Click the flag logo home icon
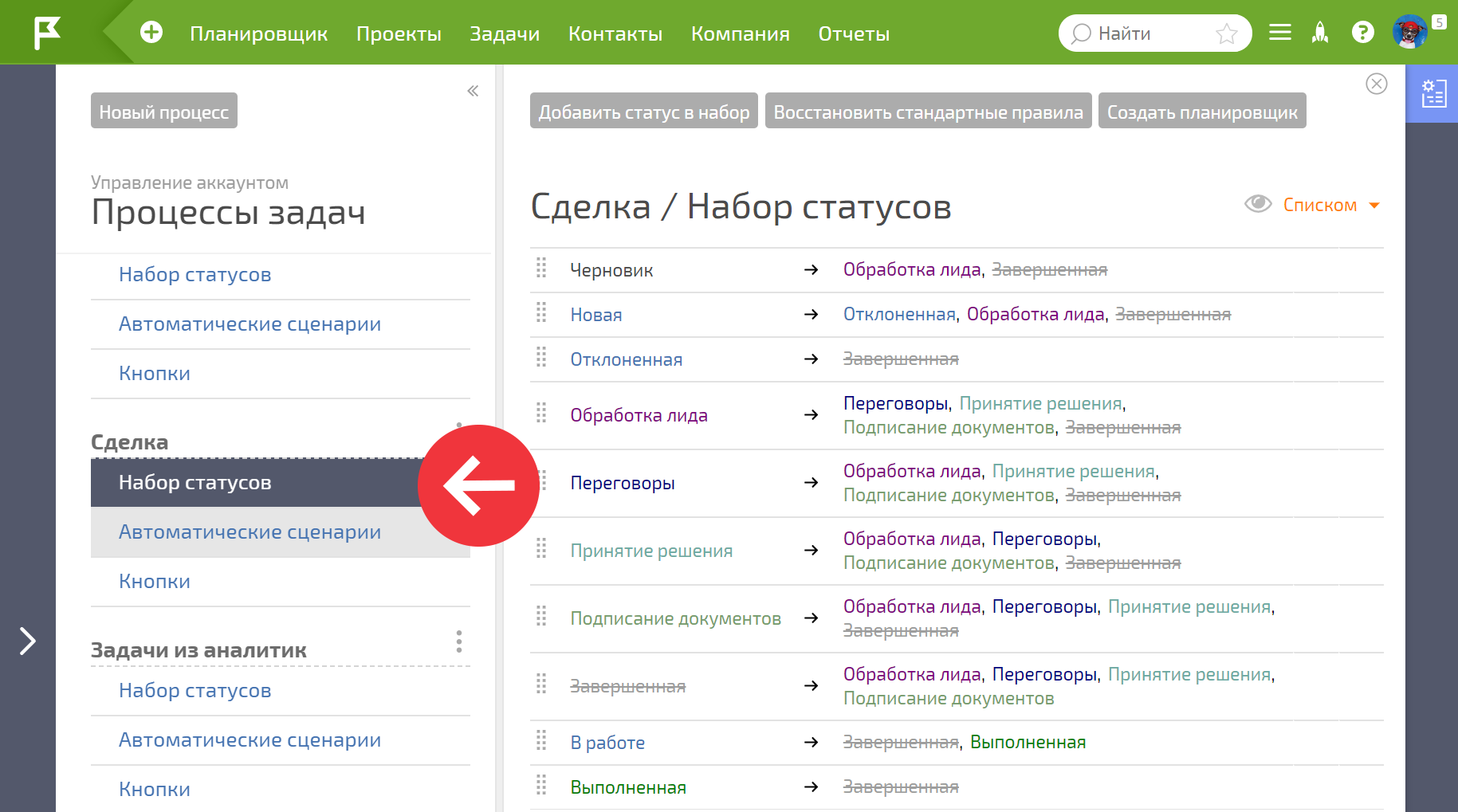The height and width of the screenshot is (812, 1458). 47,33
